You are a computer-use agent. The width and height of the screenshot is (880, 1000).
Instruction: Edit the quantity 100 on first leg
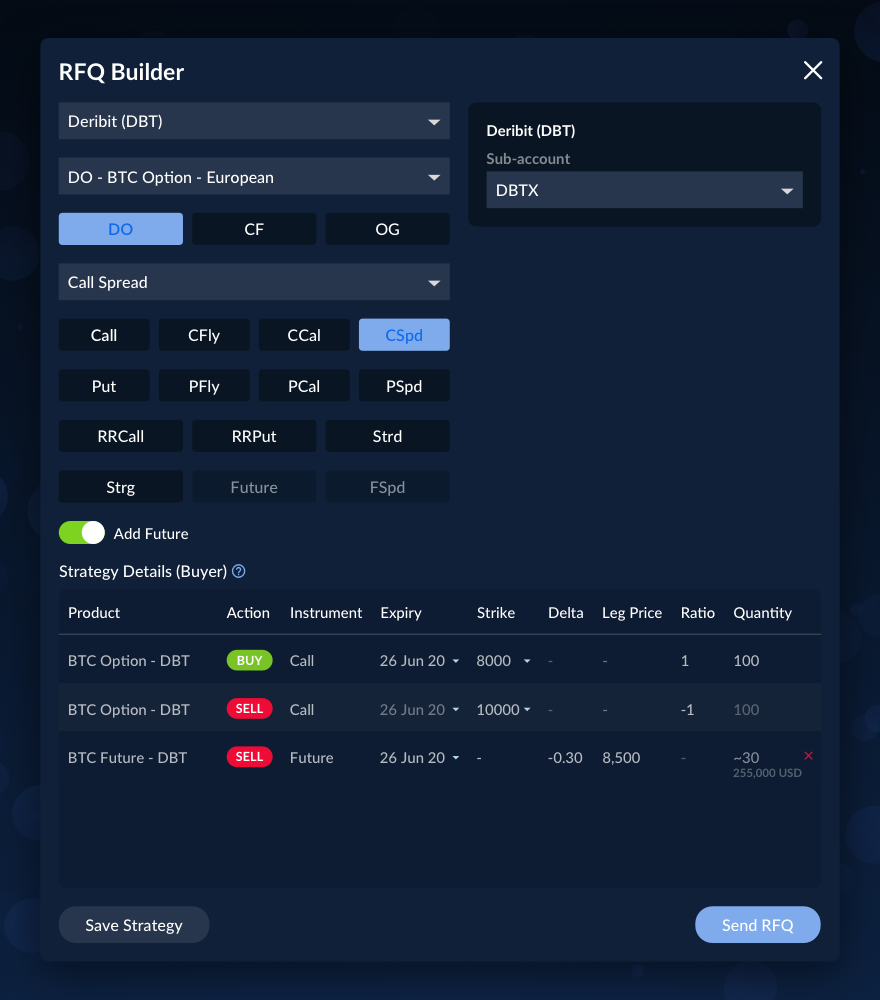(x=746, y=661)
